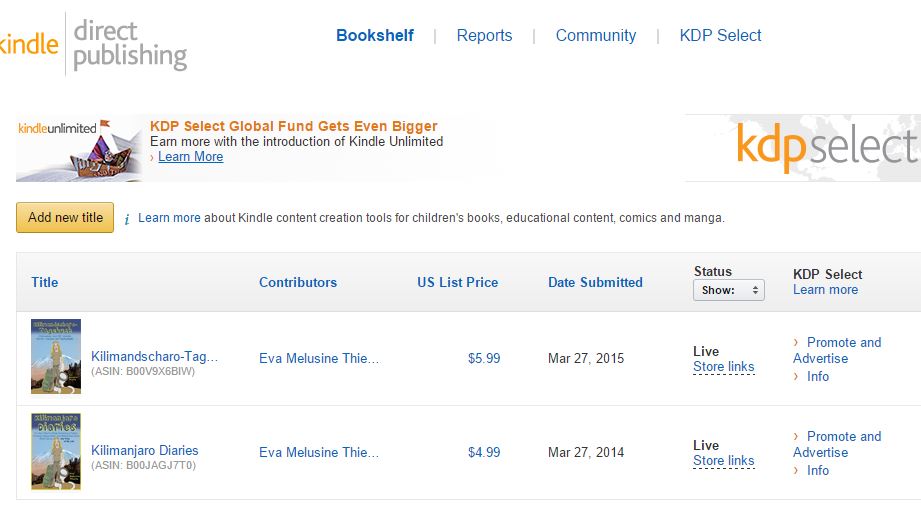Open Store links for Kilimanjaro Diaries
Image resolution: width=921 pixels, height=508 pixels.
(x=723, y=461)
